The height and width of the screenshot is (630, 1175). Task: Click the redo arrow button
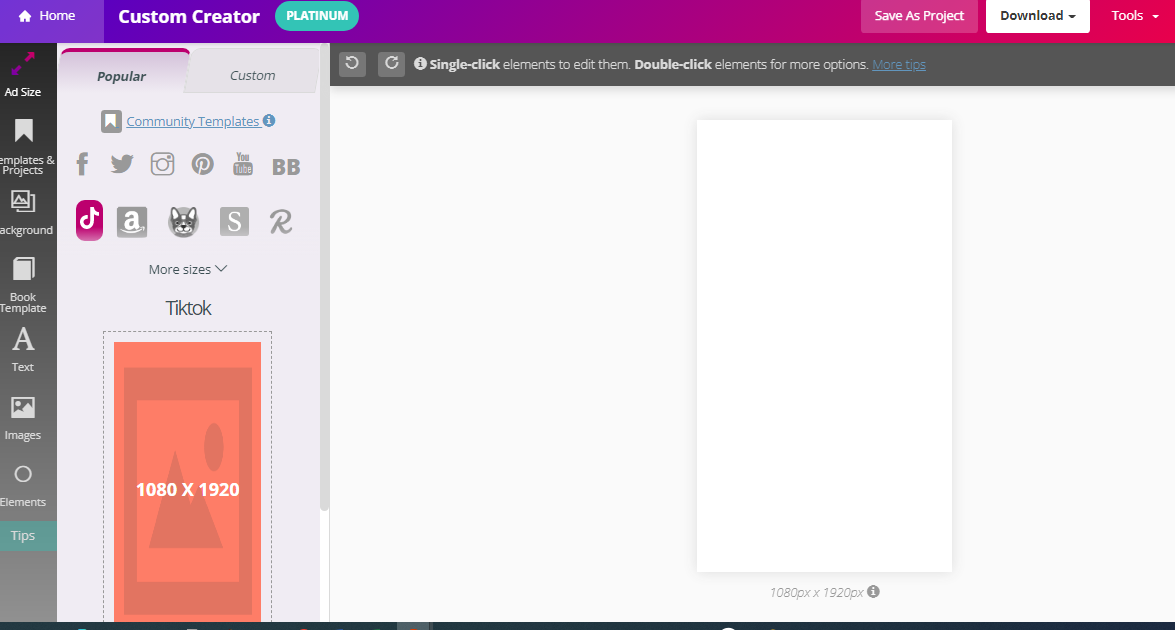point(391,64)
